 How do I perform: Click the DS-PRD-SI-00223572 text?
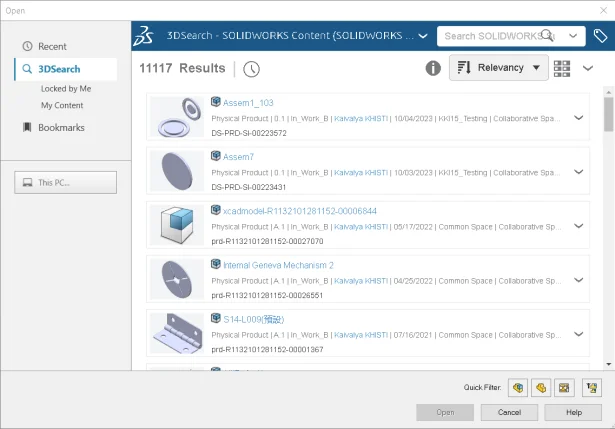click(x=249, y=133)
